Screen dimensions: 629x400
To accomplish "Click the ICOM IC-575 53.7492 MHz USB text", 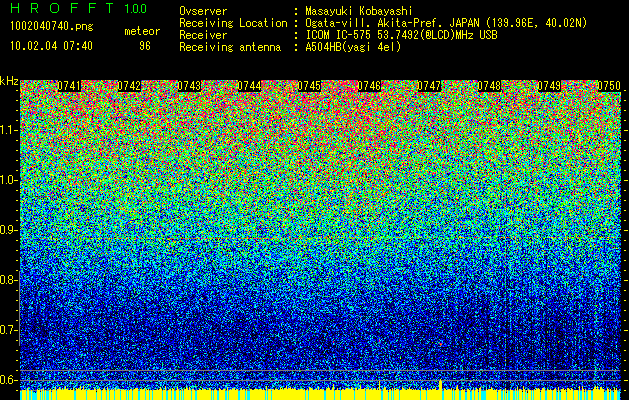I will (x=401, y=35).
